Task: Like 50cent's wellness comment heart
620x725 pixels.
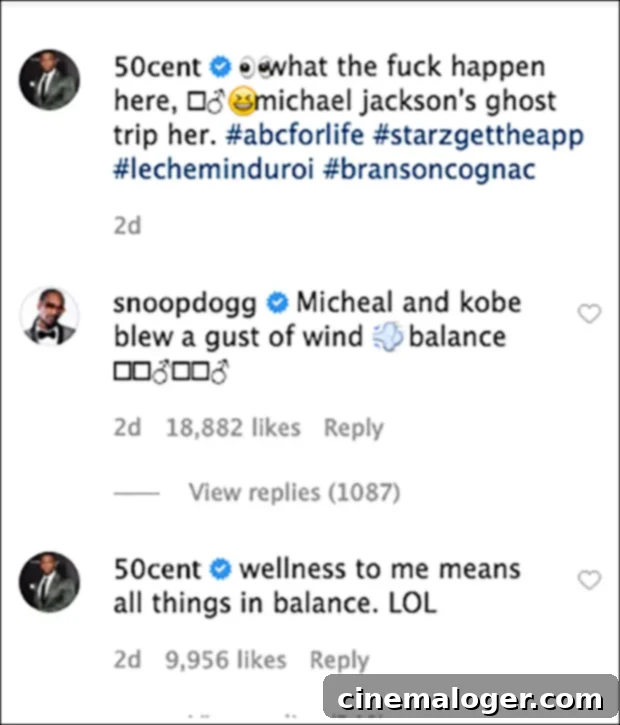Action: click(590, 579)
